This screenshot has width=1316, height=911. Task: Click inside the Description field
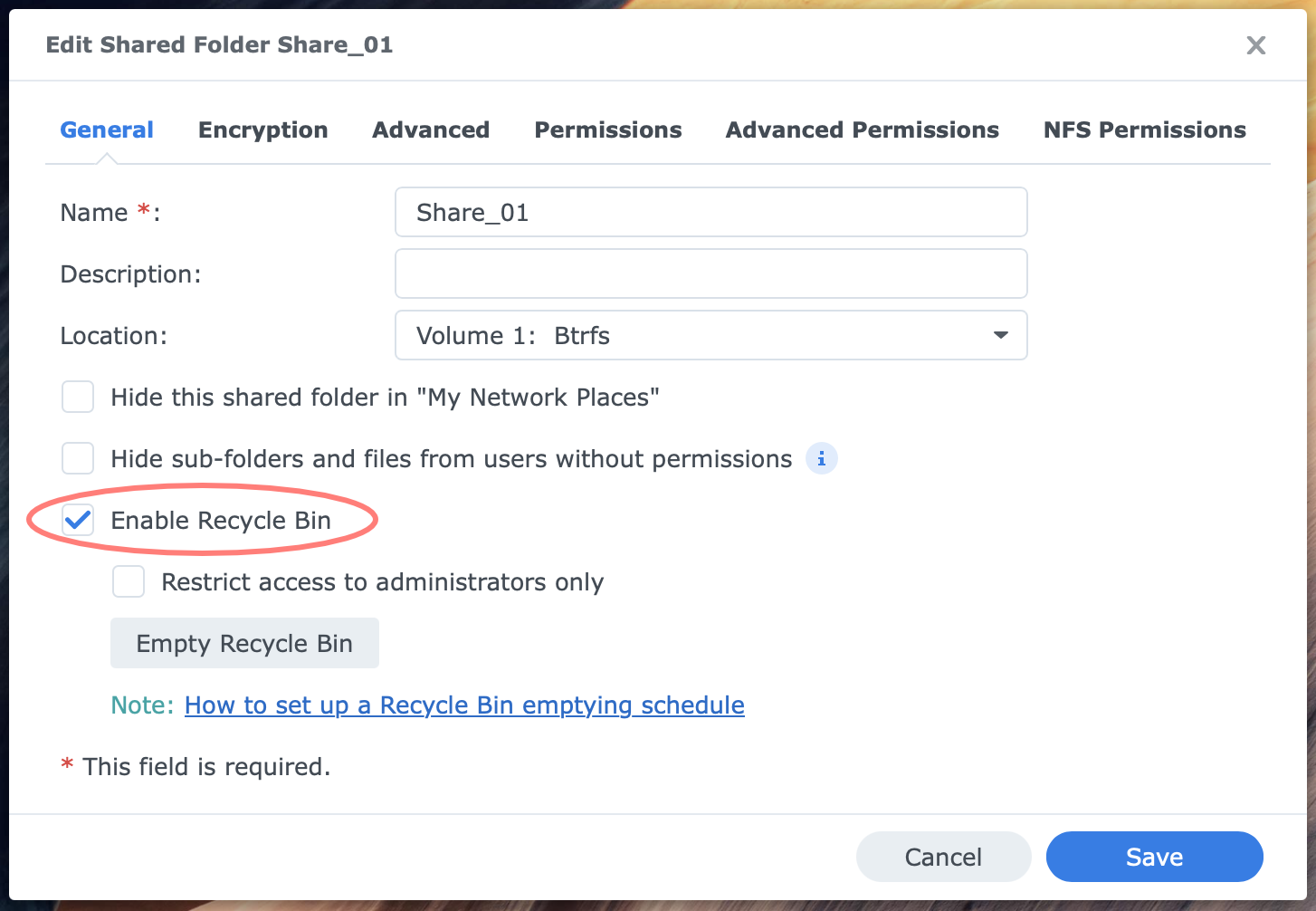click(710, 273)
